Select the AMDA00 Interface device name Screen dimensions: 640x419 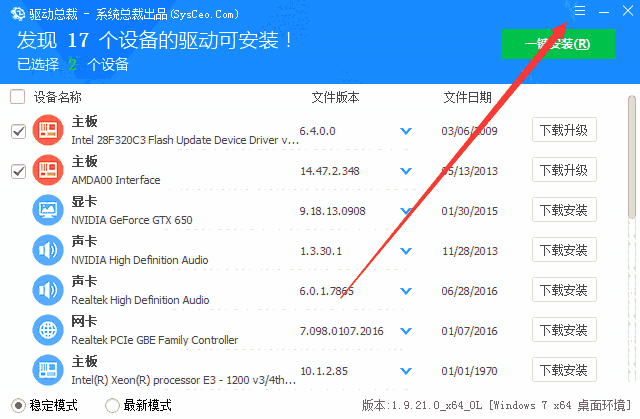pos(116,180)
